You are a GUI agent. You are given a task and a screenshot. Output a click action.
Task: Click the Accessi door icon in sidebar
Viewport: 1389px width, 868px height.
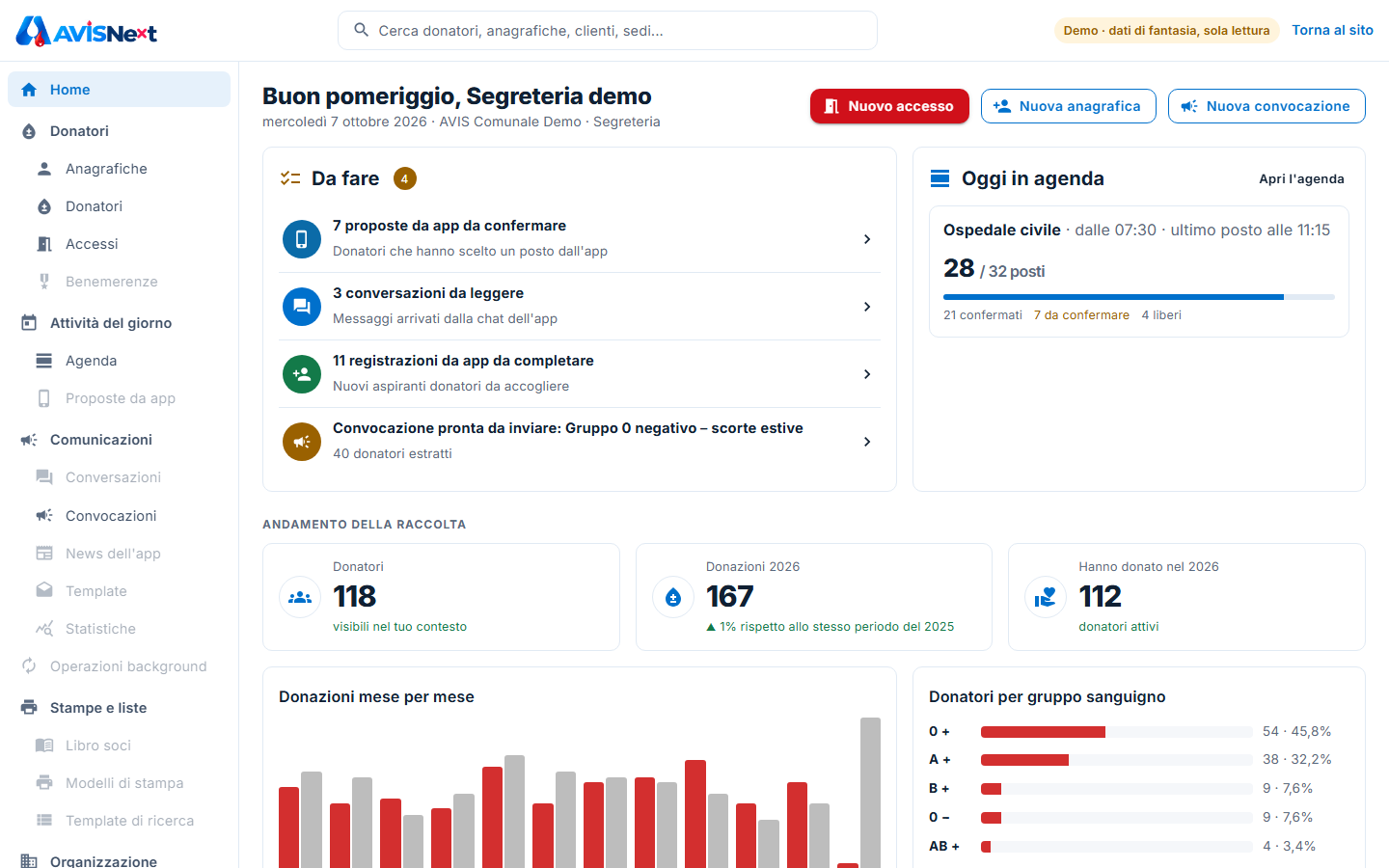[44, 244]
